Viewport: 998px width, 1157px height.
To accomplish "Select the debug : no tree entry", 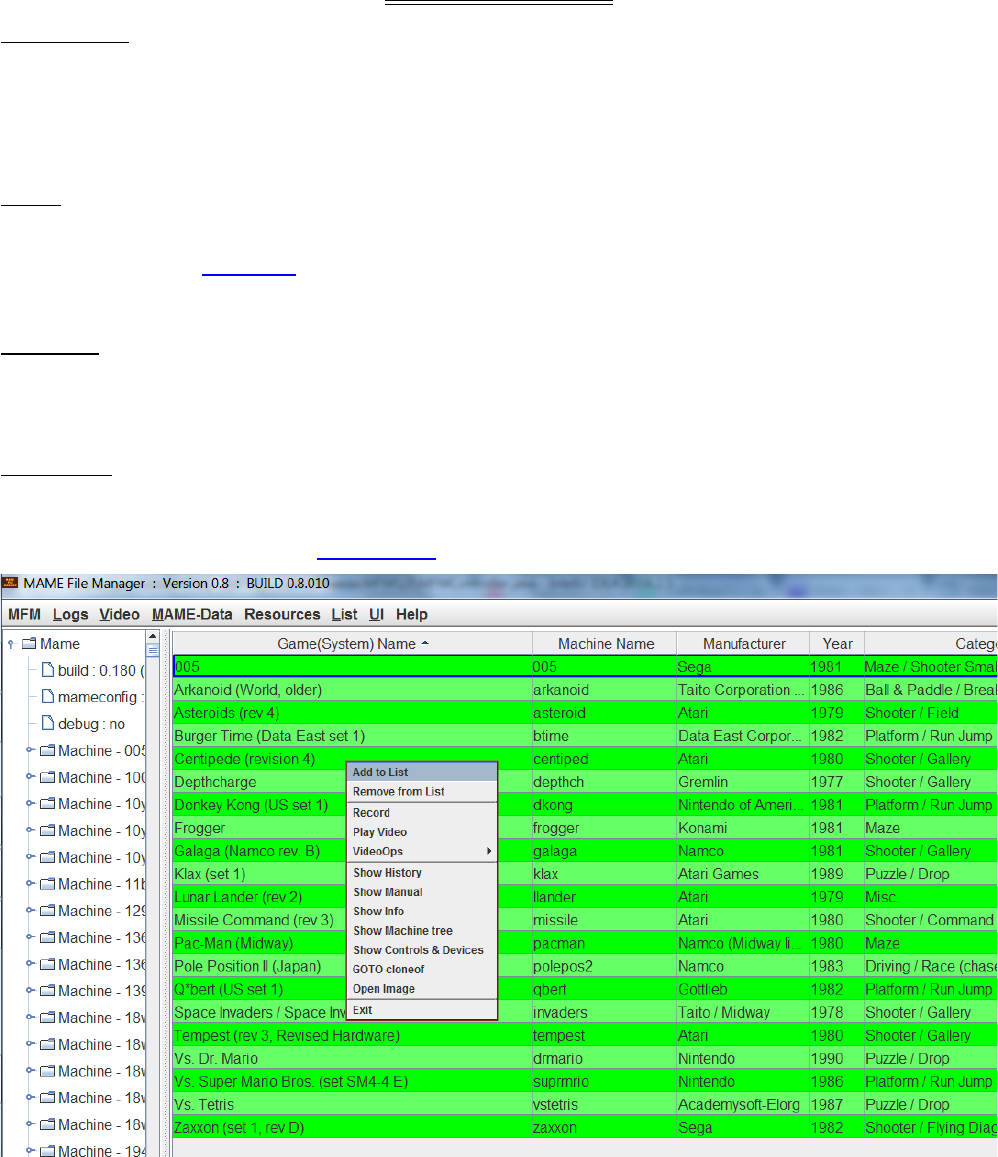I will 91,723.
